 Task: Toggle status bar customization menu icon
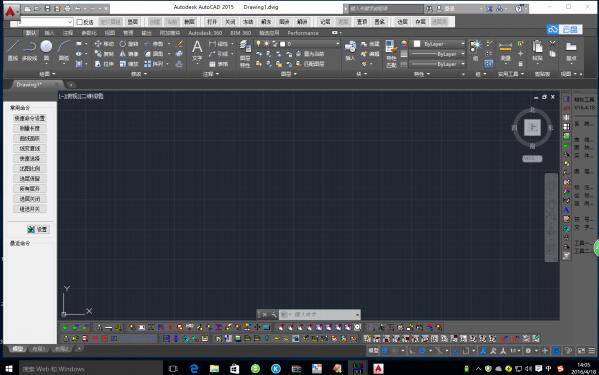pos(591,351)
